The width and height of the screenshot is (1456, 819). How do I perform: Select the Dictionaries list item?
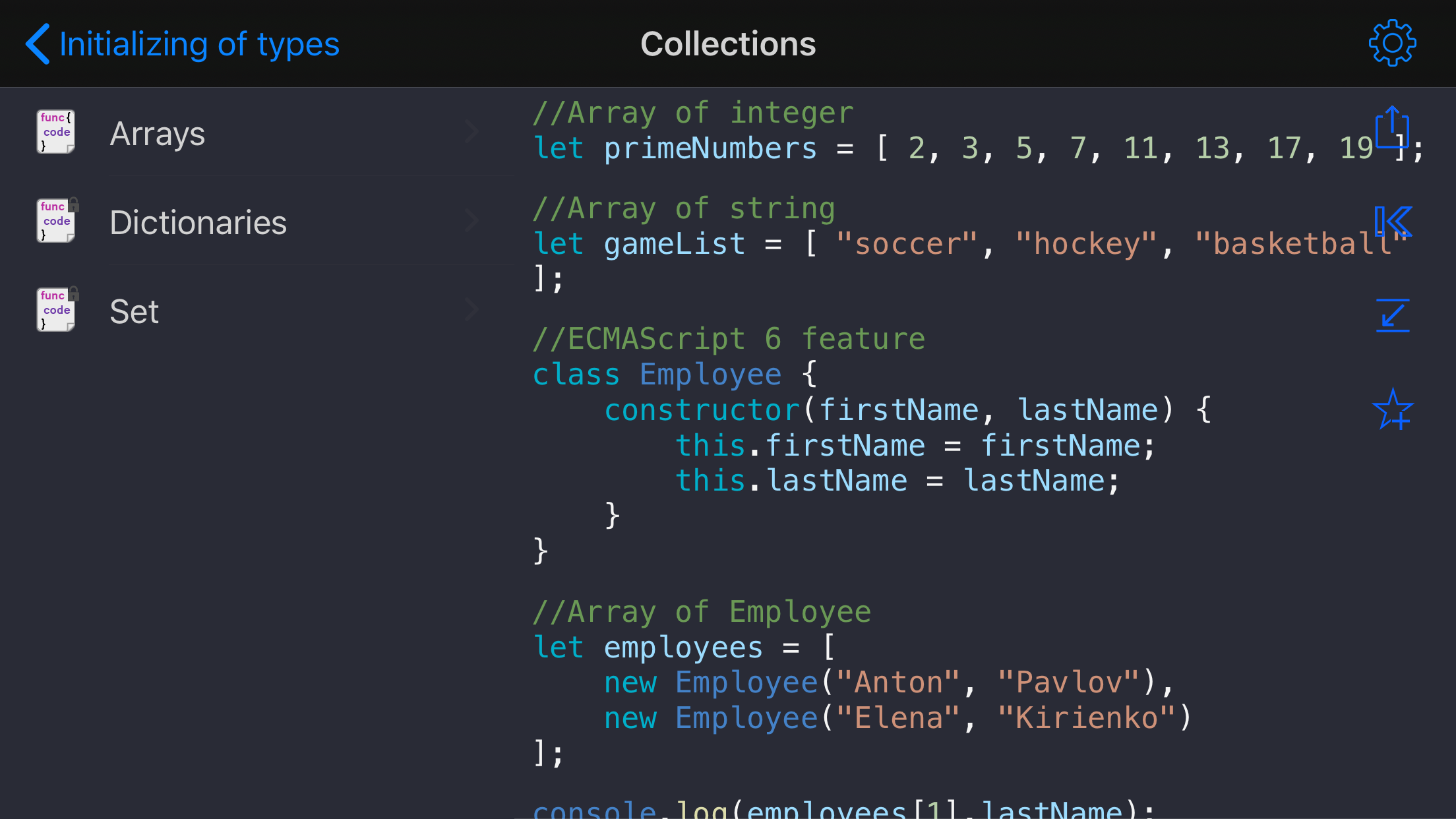click(x=198, y=223)
